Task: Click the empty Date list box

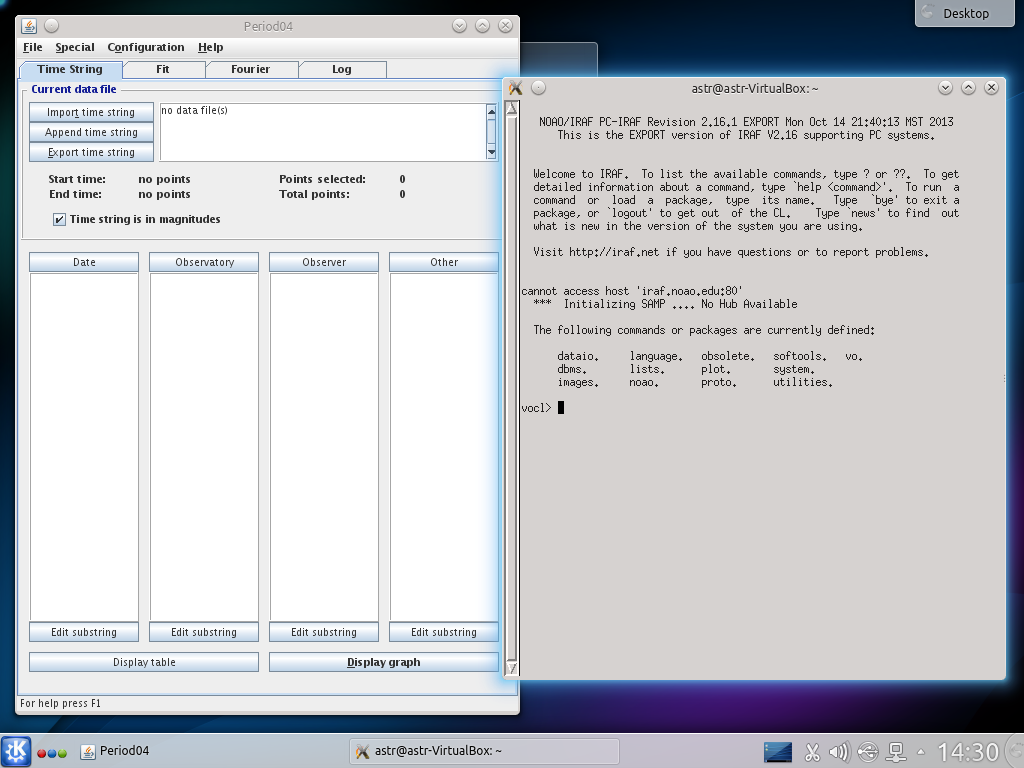Action: (x=84, y=447)
